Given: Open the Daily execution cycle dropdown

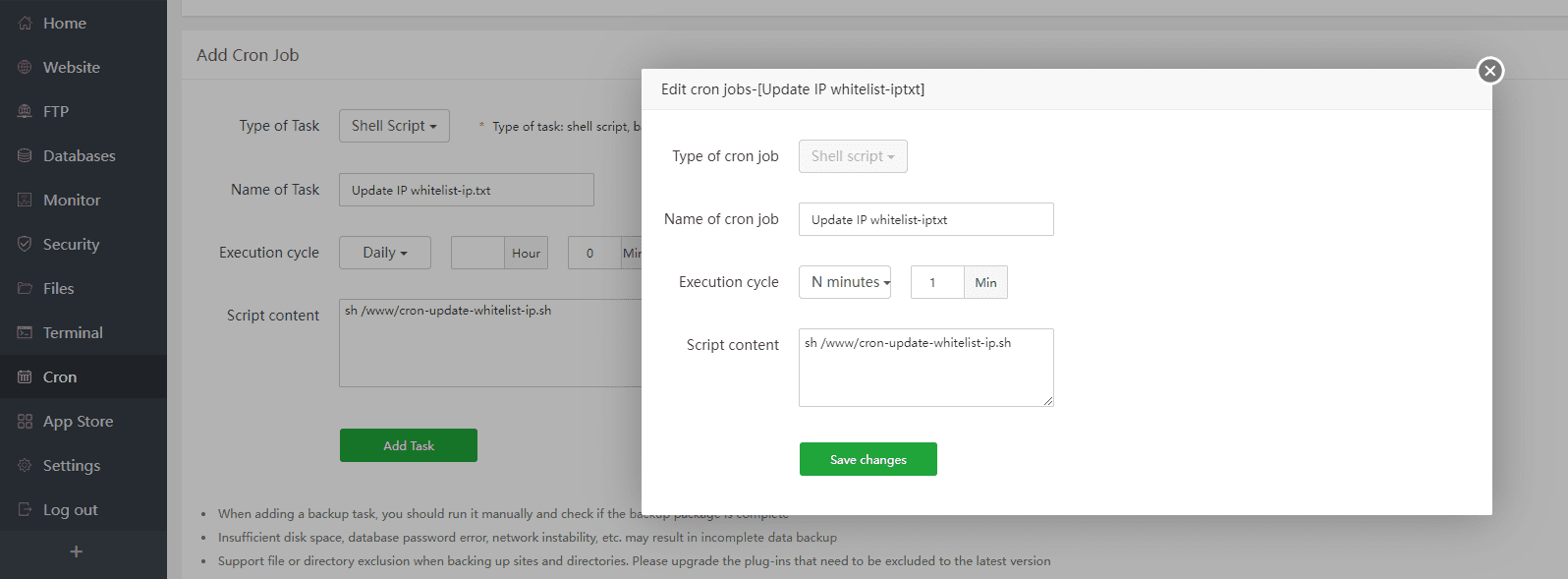Looking at the screenshot, I should [384, 253].
